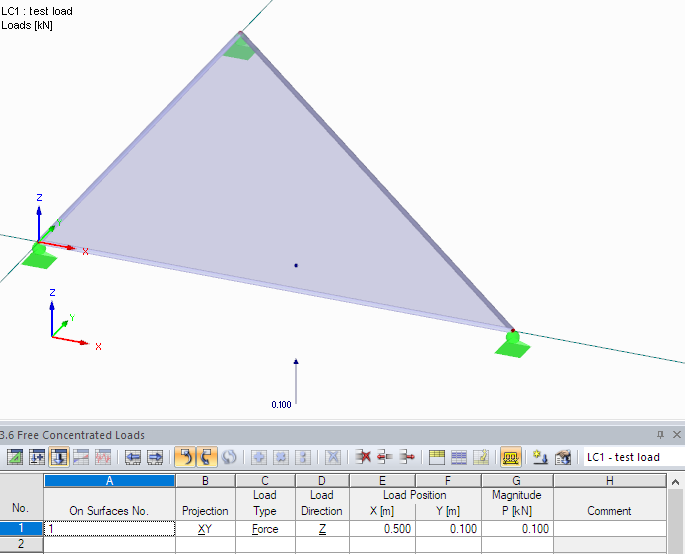Screen dimensions: 685x554
Task: Select column A header
Action: pyautogui.click(x=110, y=481)
